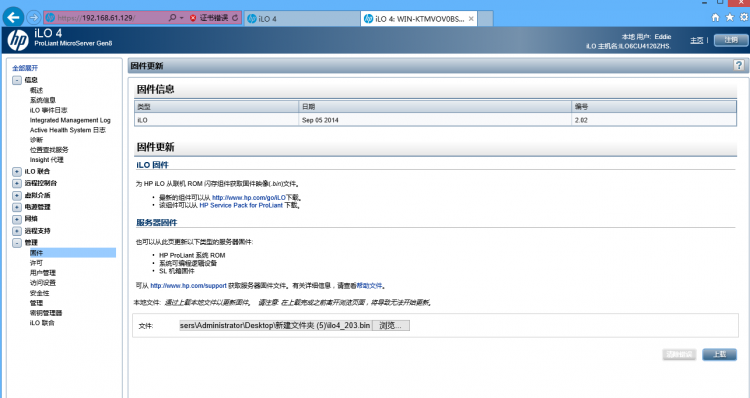Click the red certificate error shield
The height and width of the screenshot is (398, 750).
(193, 18)
